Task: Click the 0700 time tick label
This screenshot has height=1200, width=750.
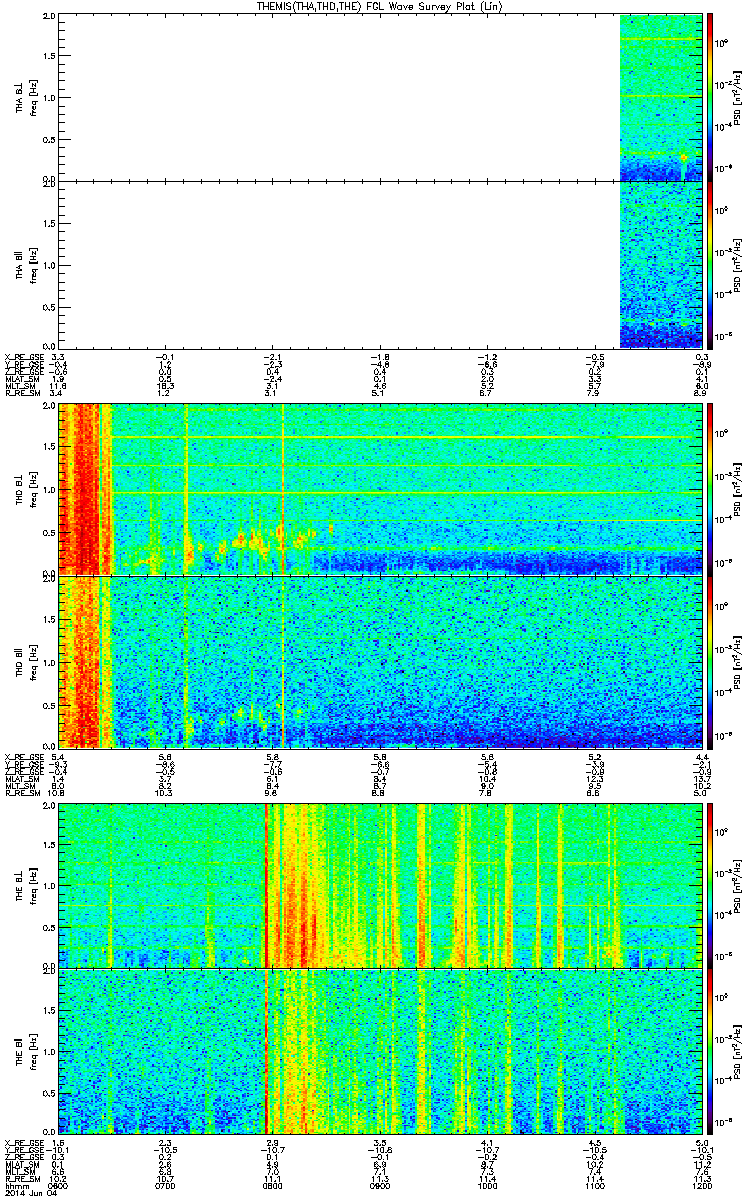Action: 167,1185
